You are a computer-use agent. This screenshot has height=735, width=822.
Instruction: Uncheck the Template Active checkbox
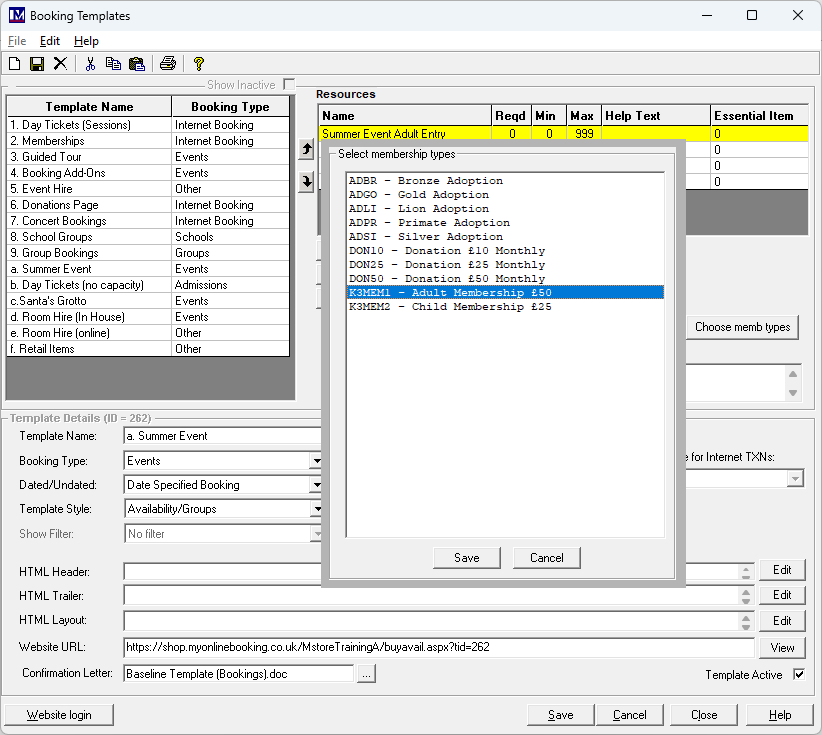click(x=799, y=675)
